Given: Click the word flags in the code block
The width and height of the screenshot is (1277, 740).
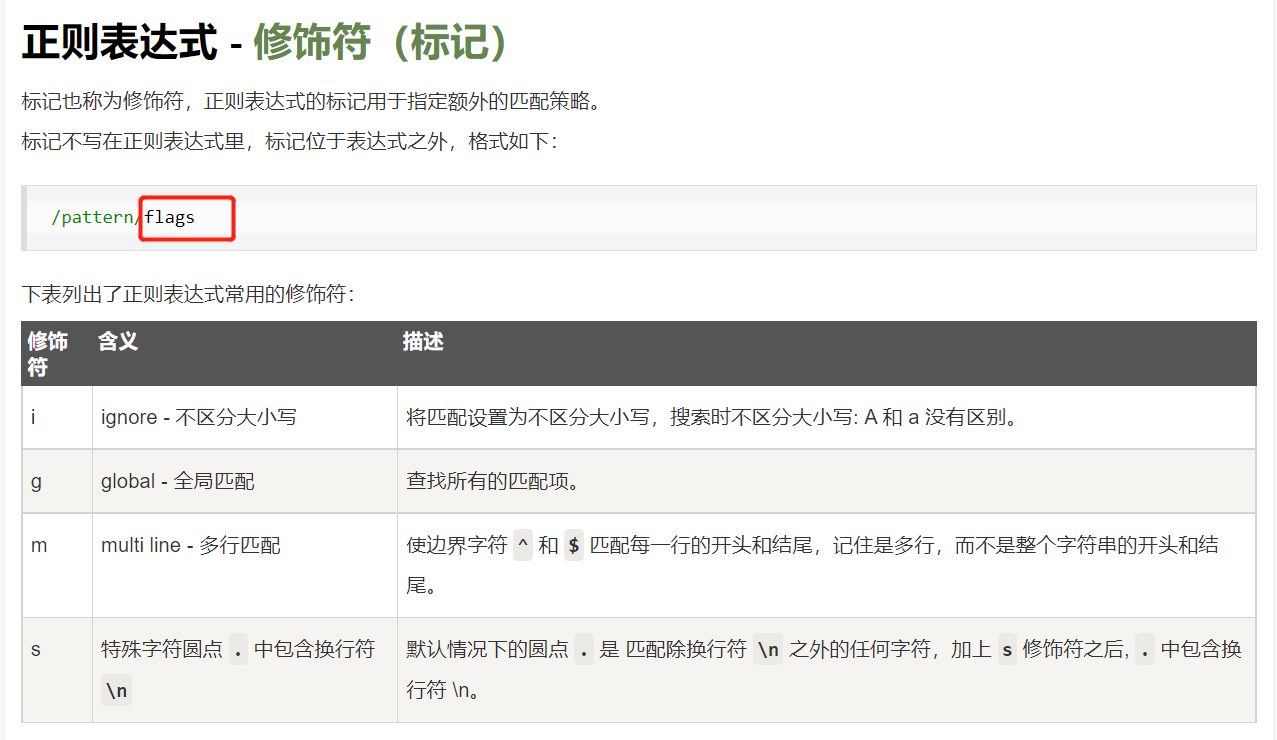Looking at the screenshot, I should (170, 217).
